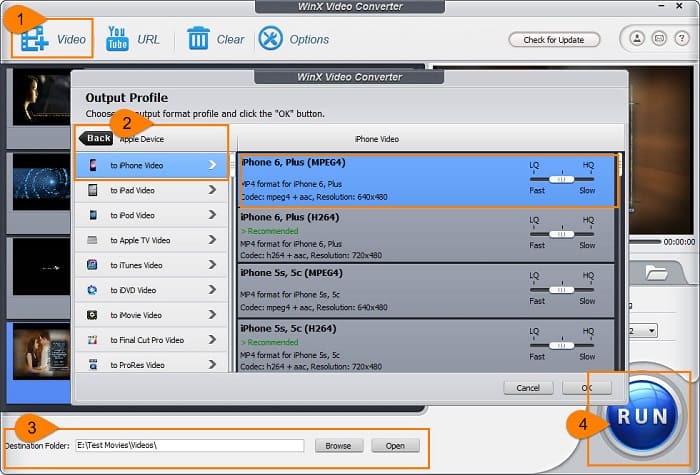Select the to iPhone Video category

coord(152,165)
